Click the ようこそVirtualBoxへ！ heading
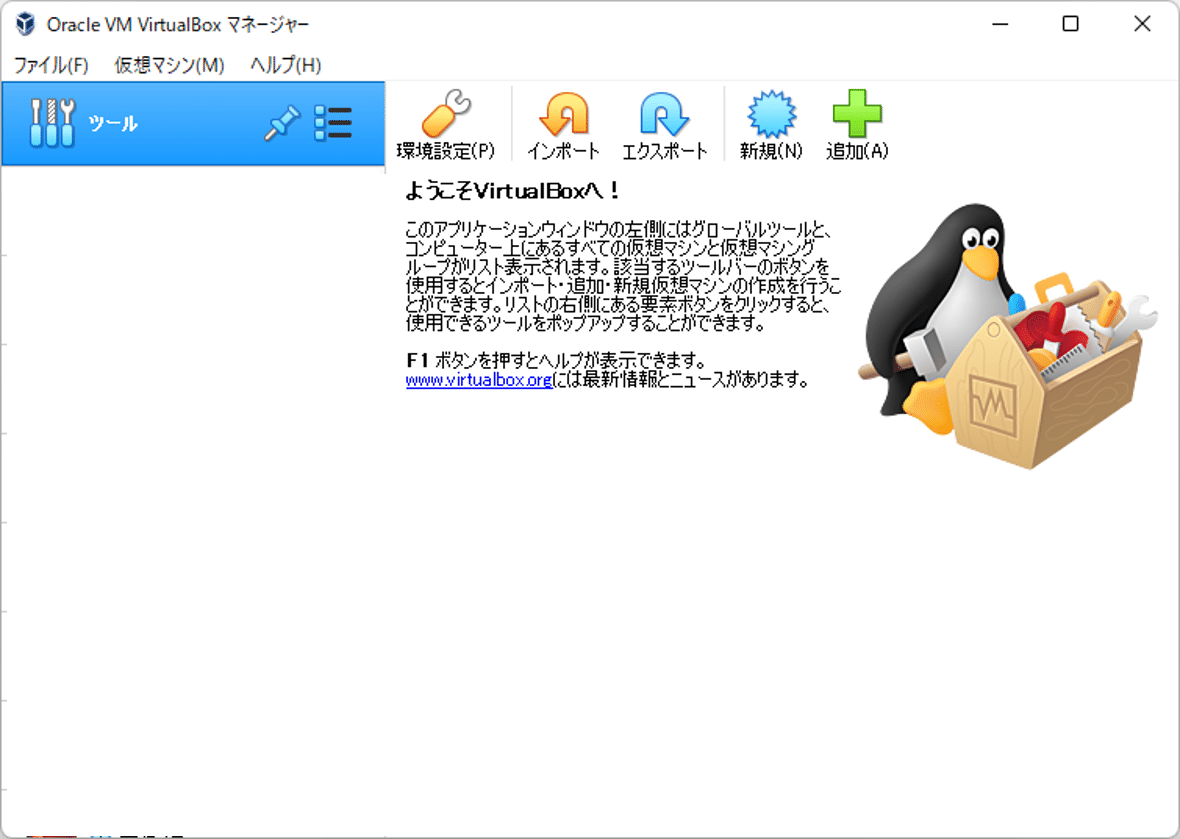This screenshot has width=1180, height=839. coord(512,191)
